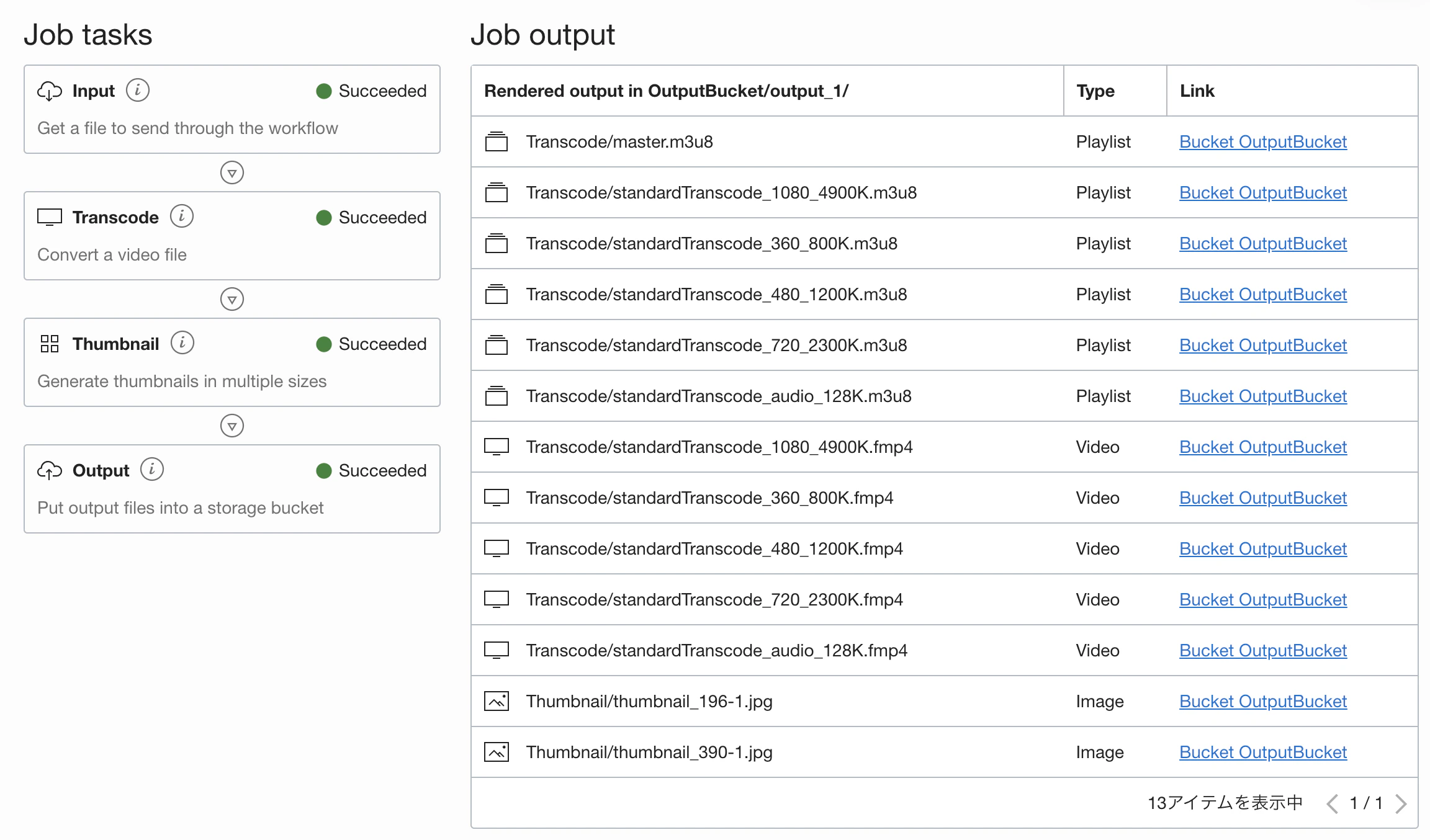
Task: Click the playlist icon for standardTranscode_audio_128K.m3u8
Action: 497,396
